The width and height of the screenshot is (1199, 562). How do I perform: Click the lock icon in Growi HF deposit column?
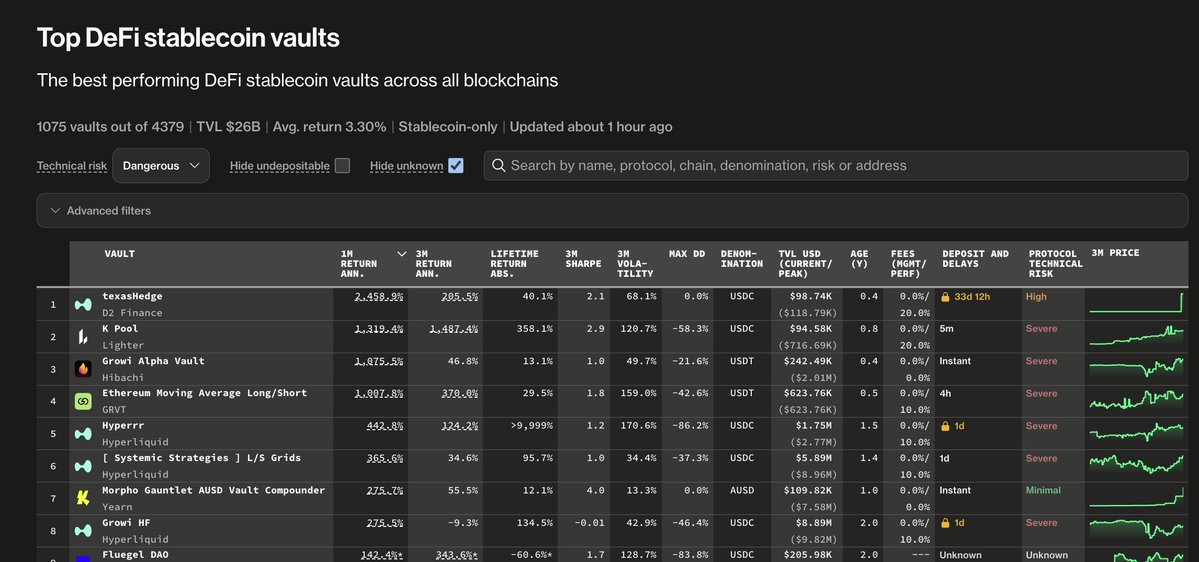click(945, 523)
